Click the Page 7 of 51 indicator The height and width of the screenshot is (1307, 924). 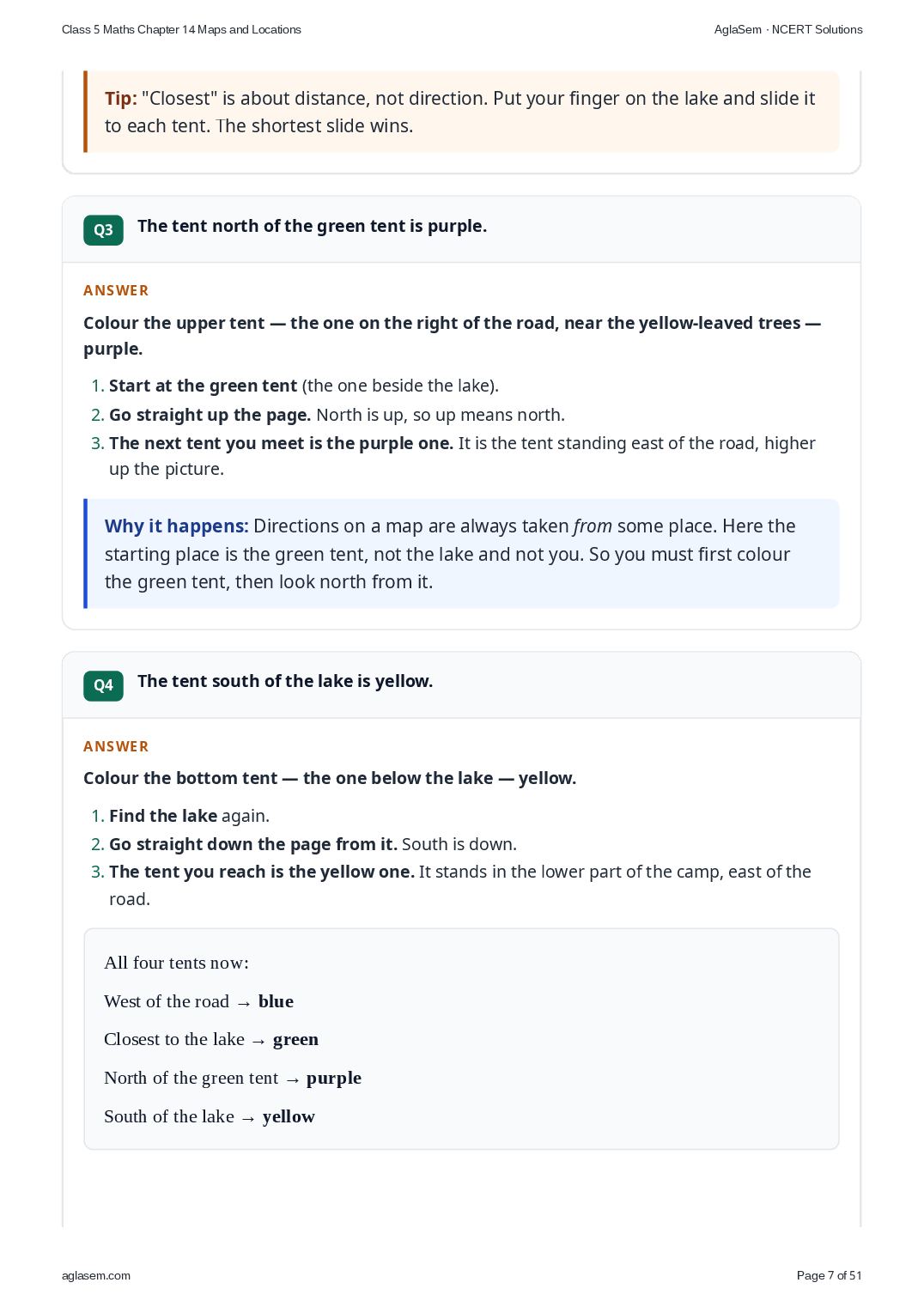829,1275
